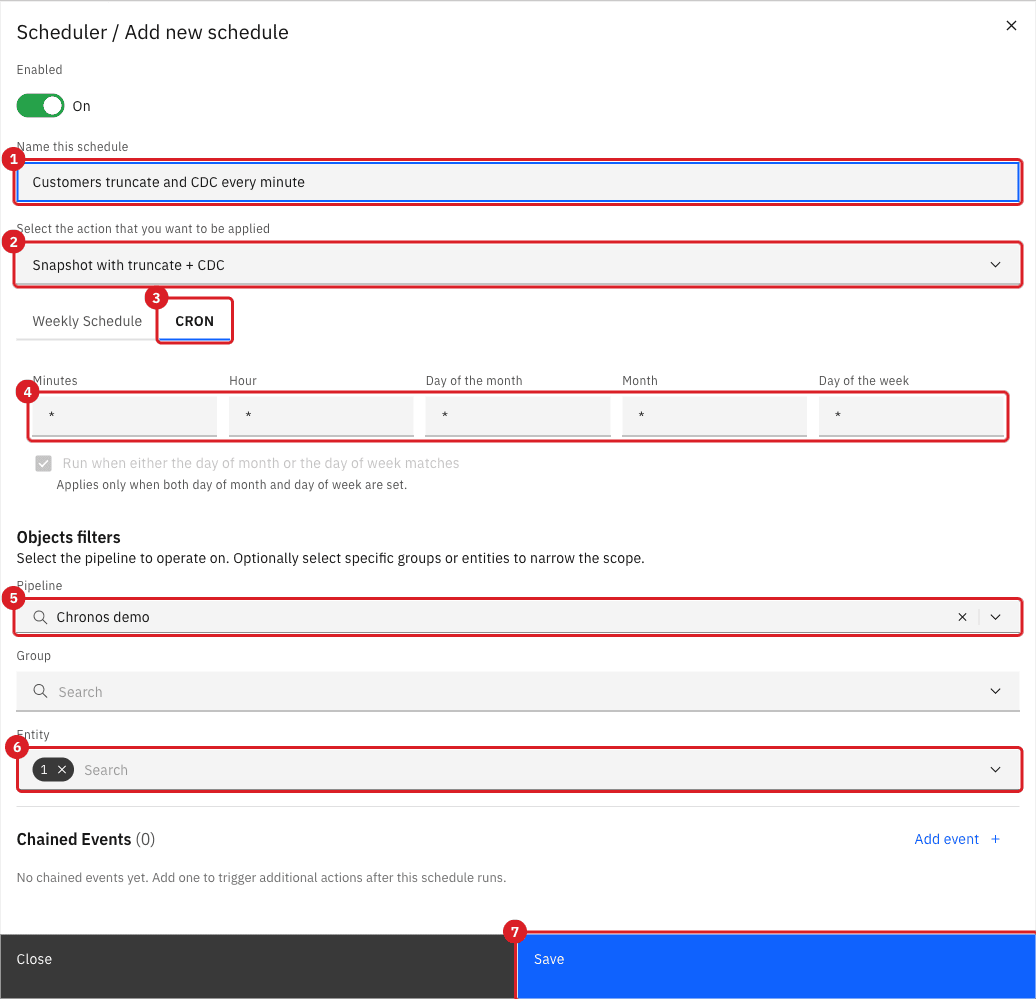Expand the Pipeline dropdown chevron
The height and width of the screenshot is (999, 1036).
point(995,617)
